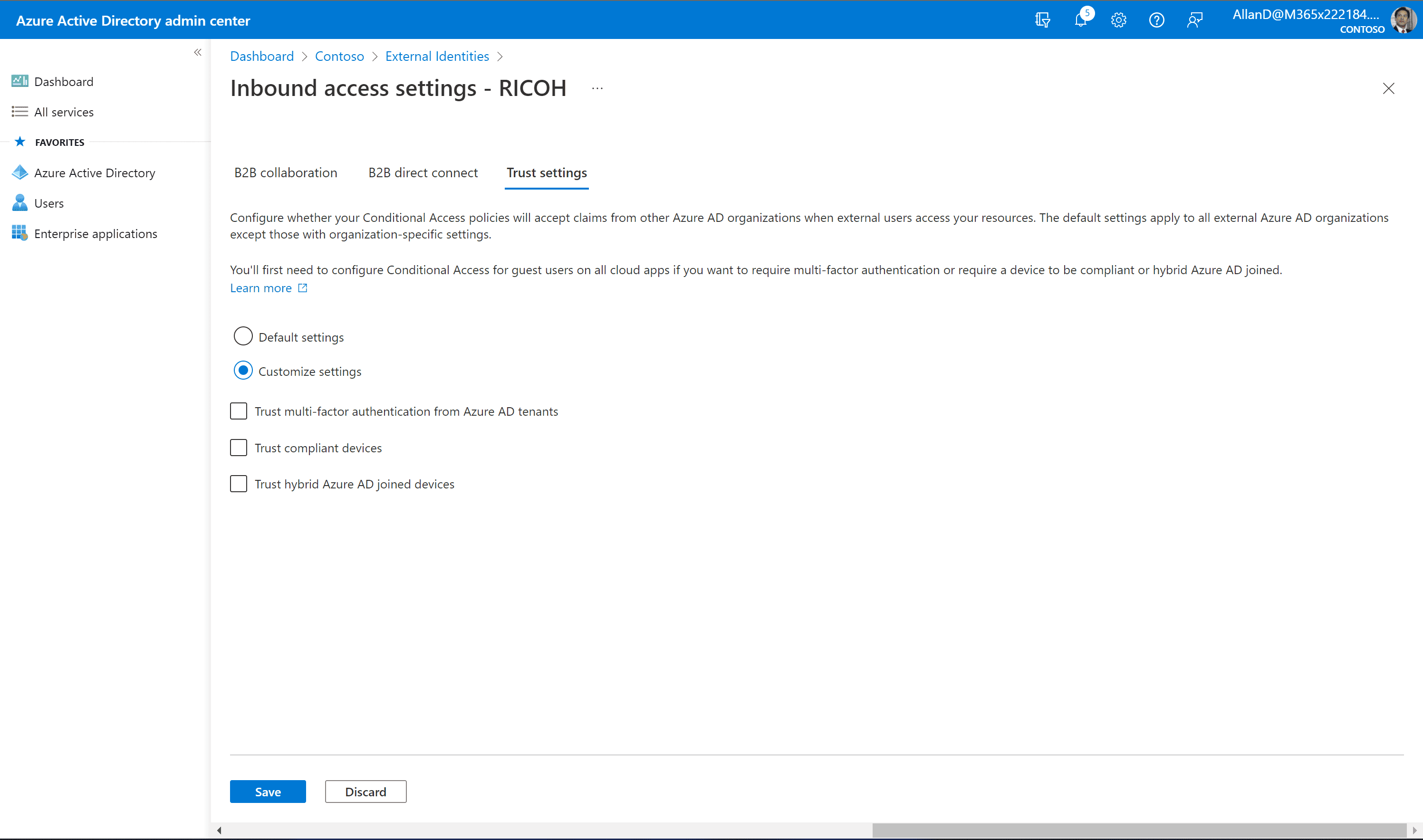The image size is (1423, 840).
Task: Open the AllanD account avatar
Action: 1403,20
